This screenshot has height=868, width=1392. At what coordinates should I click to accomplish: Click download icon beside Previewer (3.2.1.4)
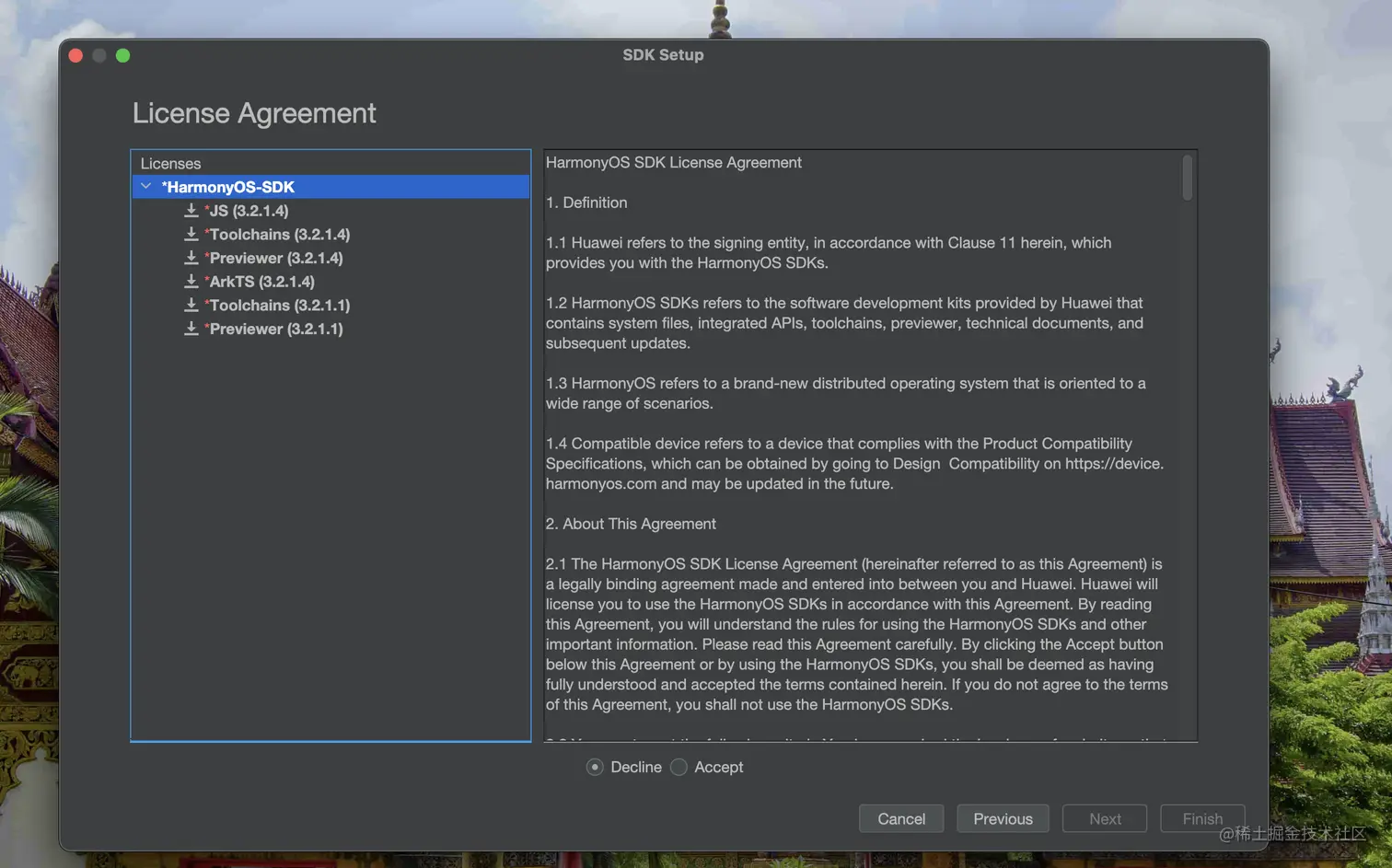(x=191, y=258)
